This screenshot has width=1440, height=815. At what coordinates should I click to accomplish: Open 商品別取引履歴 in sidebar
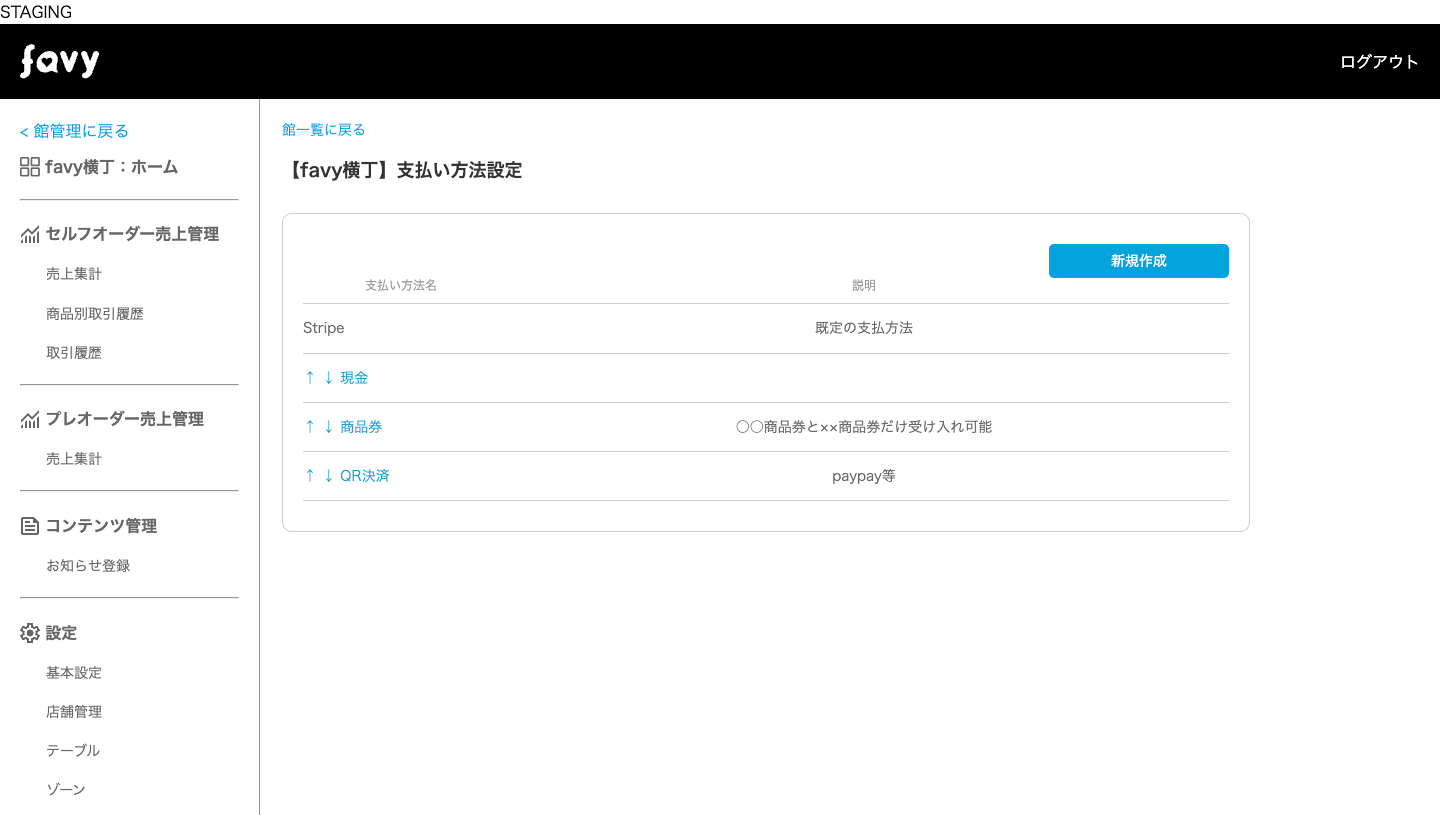click(95, 314)
